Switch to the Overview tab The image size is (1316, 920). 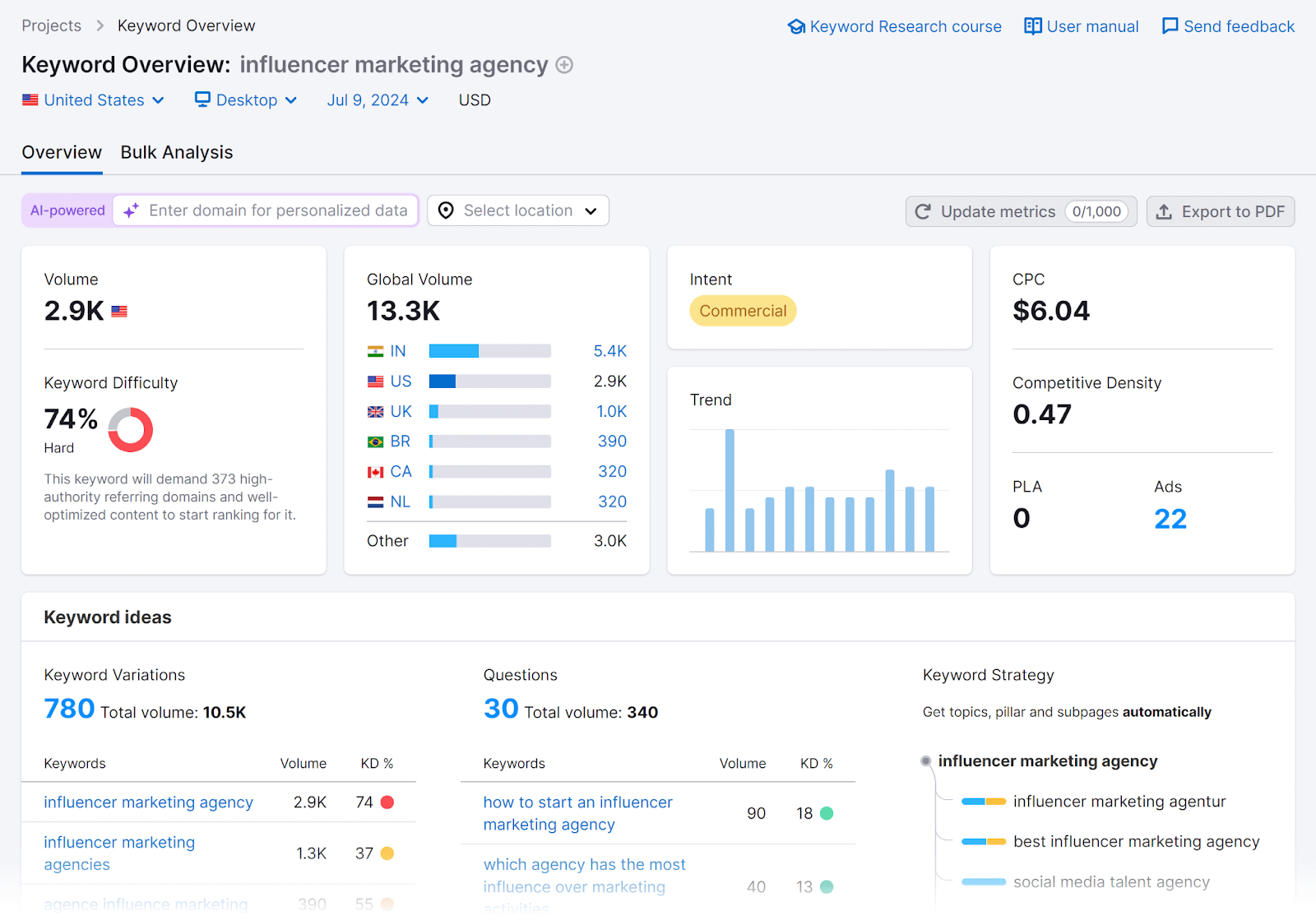[62, 153]
